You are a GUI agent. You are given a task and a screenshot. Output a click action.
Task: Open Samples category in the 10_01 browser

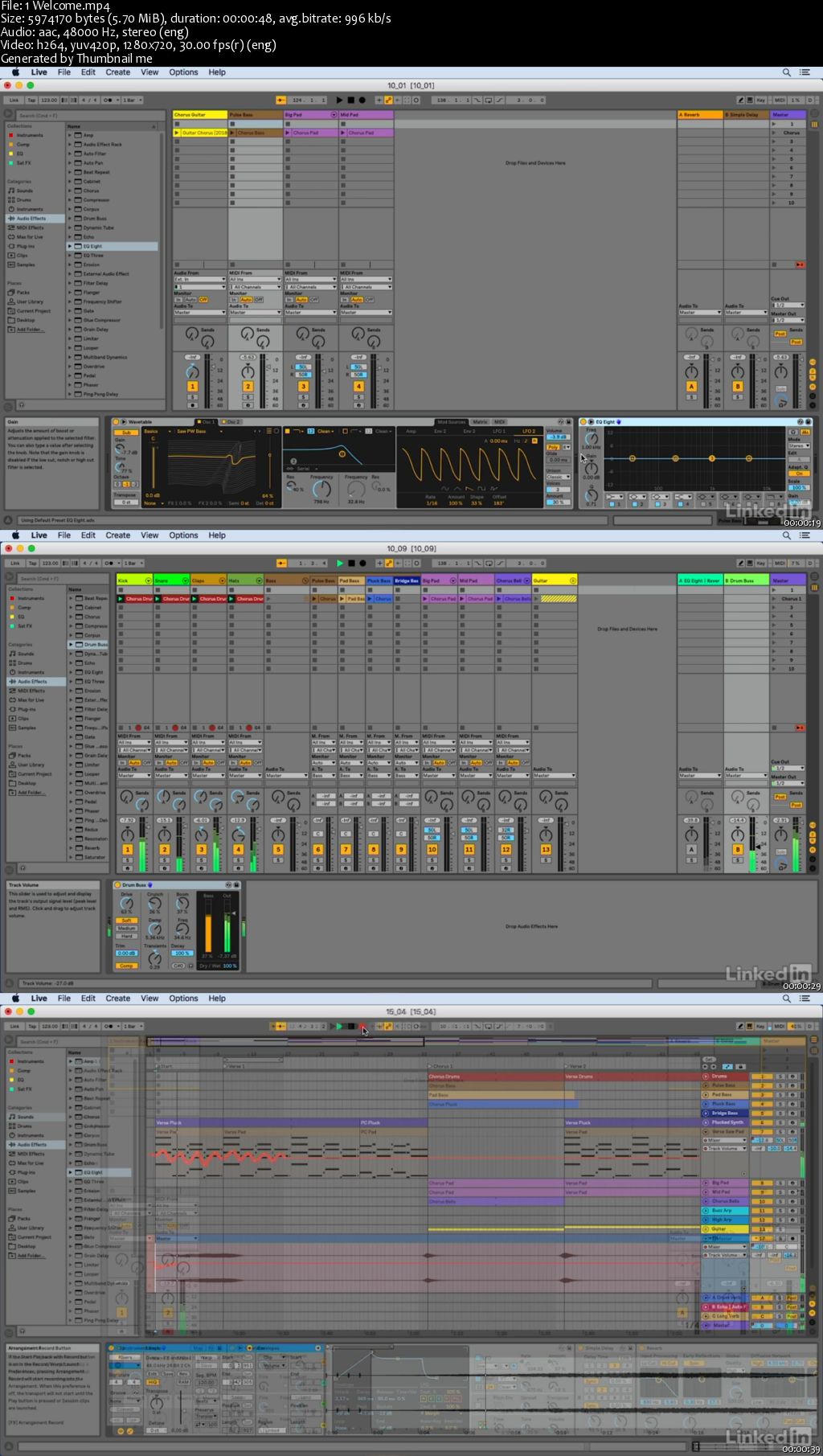tap(26, 265)
